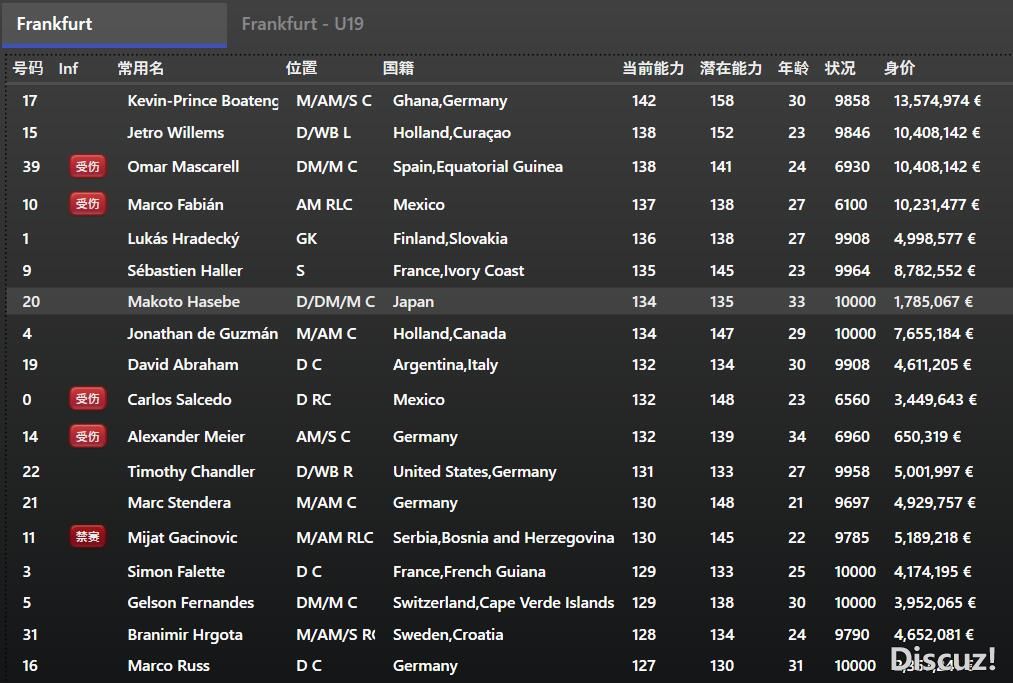Switch to the Frankfurt tab
The height and width of the screenshot is (683, 1013).
114,25
